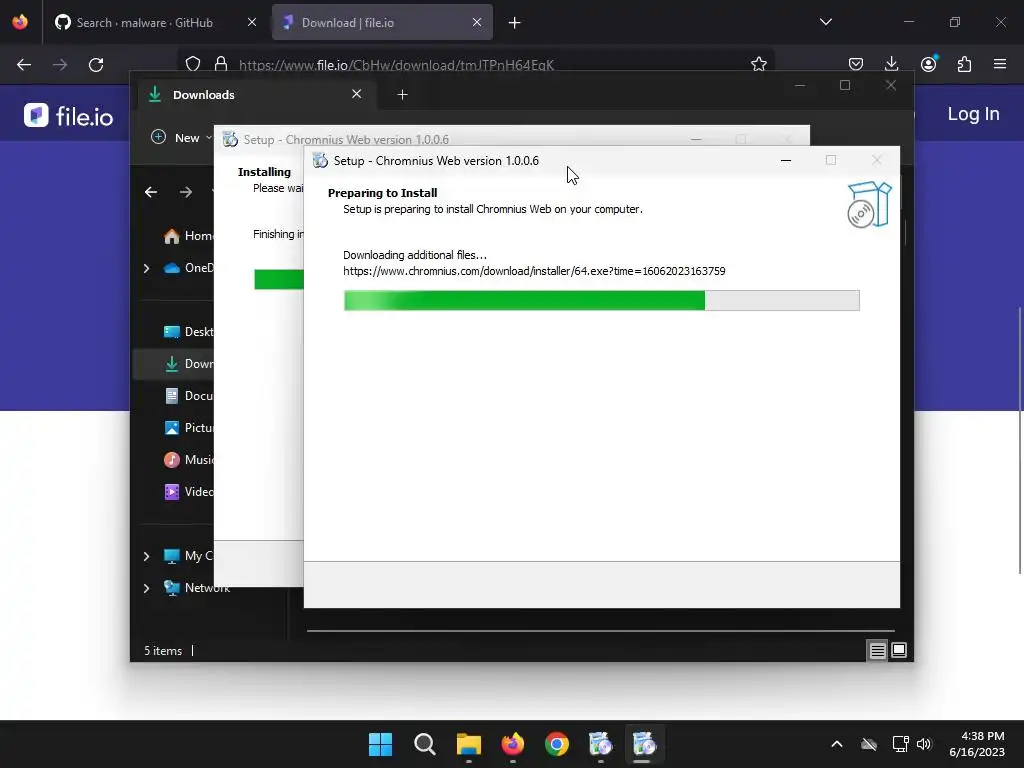
Task: Open Firefox from the taskbar
Action: (x=513, y=744)
